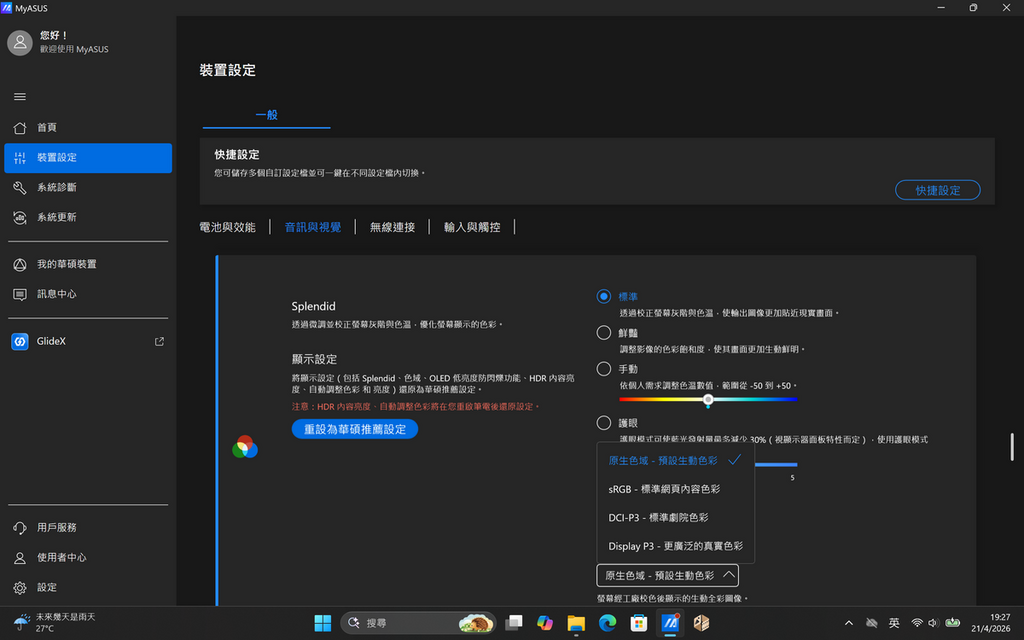This screenshot has height=640, width=1024.
Task: Open Copilot from taskbar
Action: click(x=545, y=623)
